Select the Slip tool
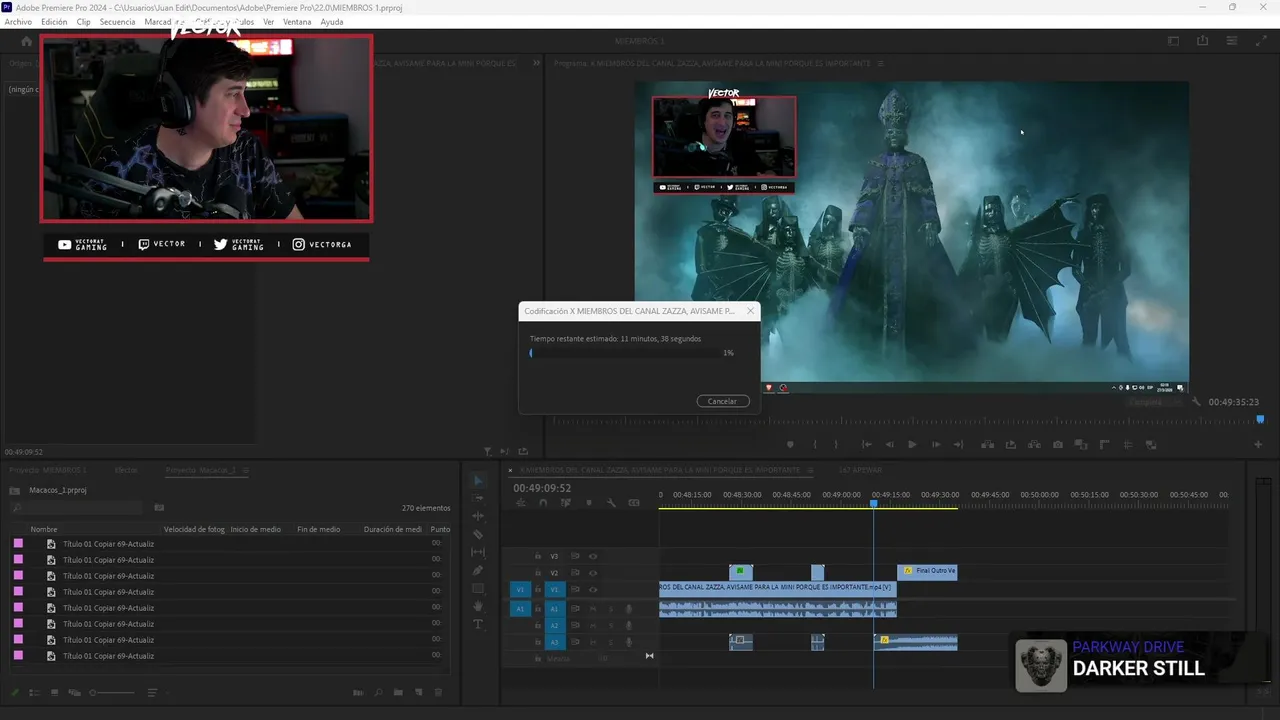Image resolution: width=1280 pixels, height=720 pixels. (x=478, y=552)
